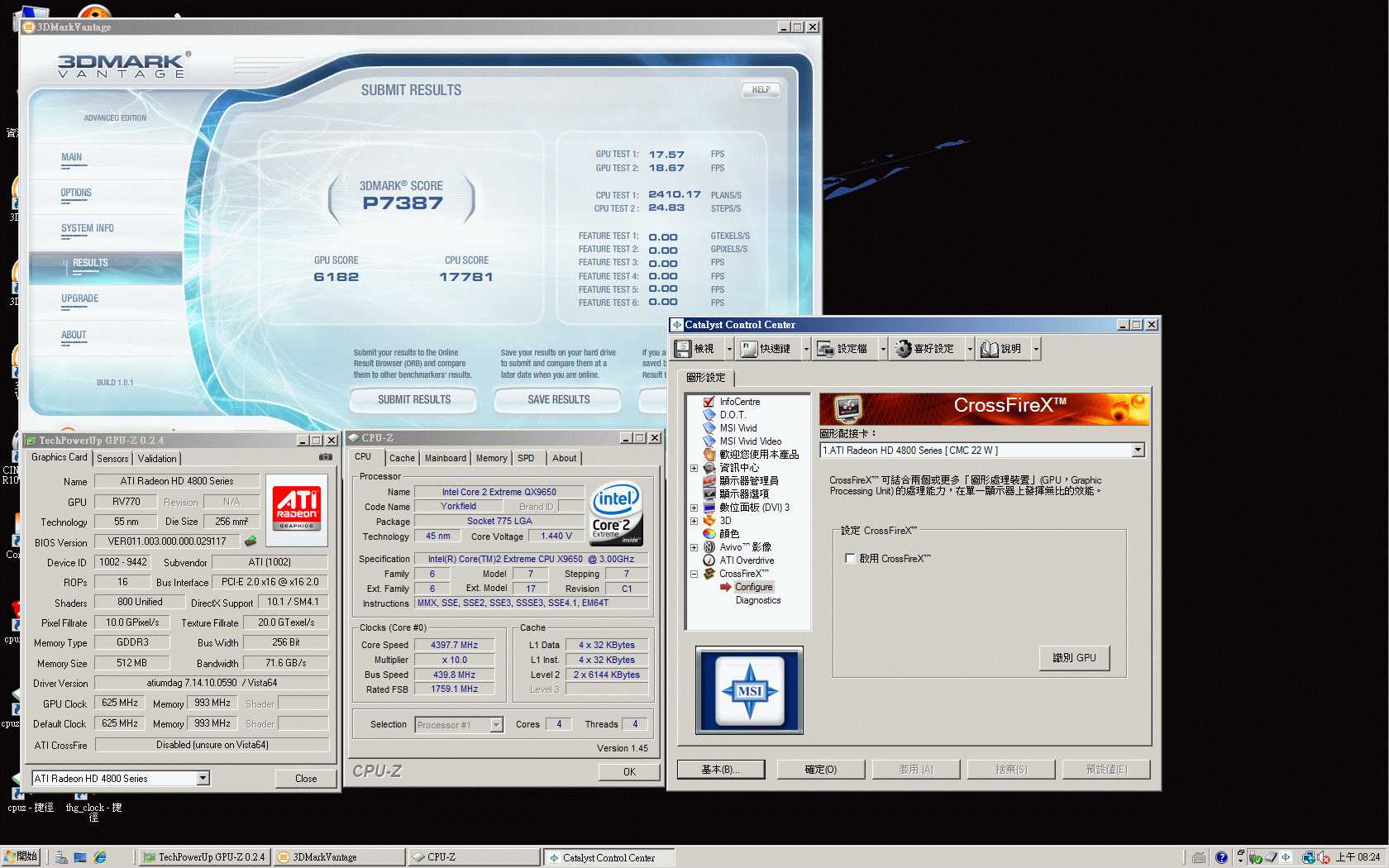1389x868 pixels.
Task: Switch to 3DMarkVantage in the taskbar
Action: click(340, 857)
